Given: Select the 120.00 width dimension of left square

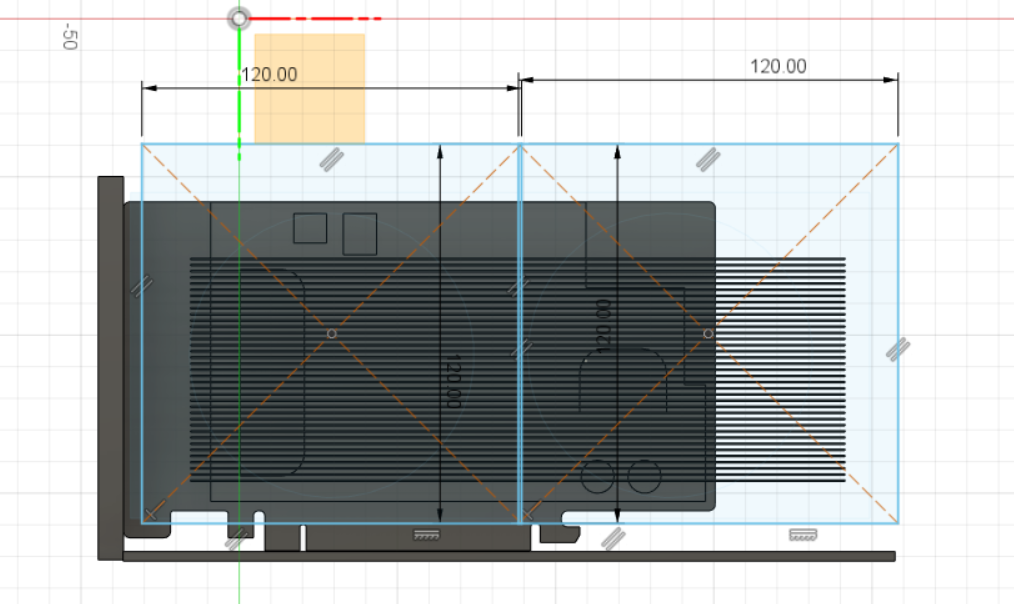Looking at the screenshot, I should [x=269, y=74].
